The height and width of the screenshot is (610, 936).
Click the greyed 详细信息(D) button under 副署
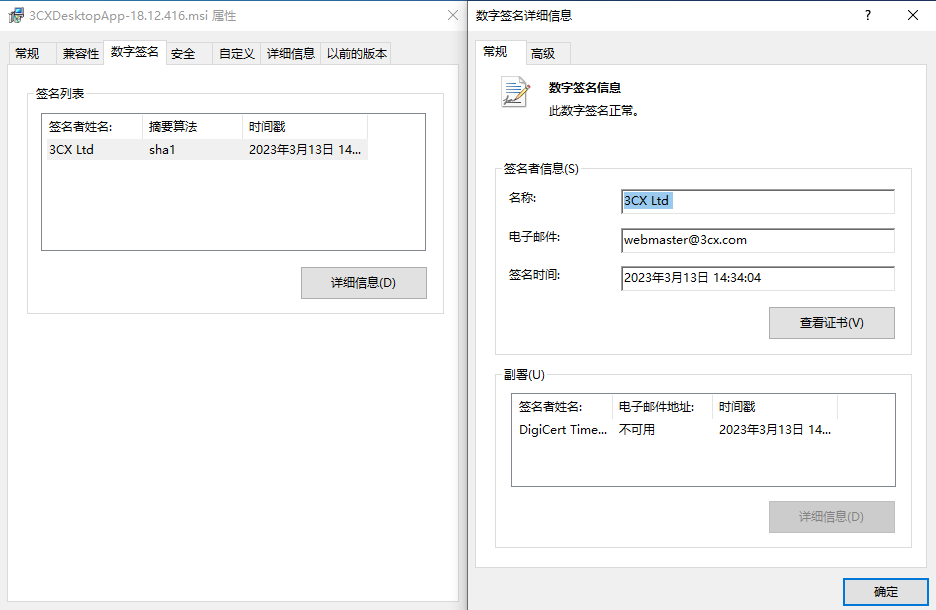point(832,517)
